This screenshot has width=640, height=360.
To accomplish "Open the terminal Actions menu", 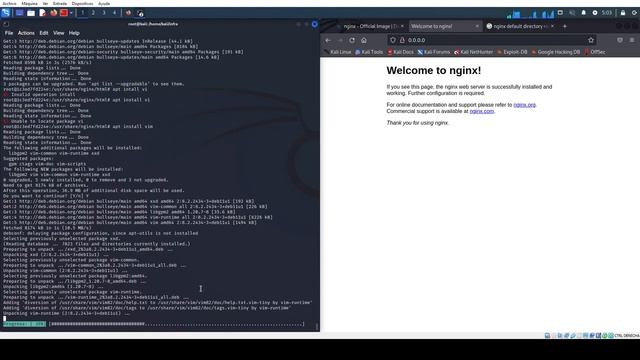I will [26, 33].
